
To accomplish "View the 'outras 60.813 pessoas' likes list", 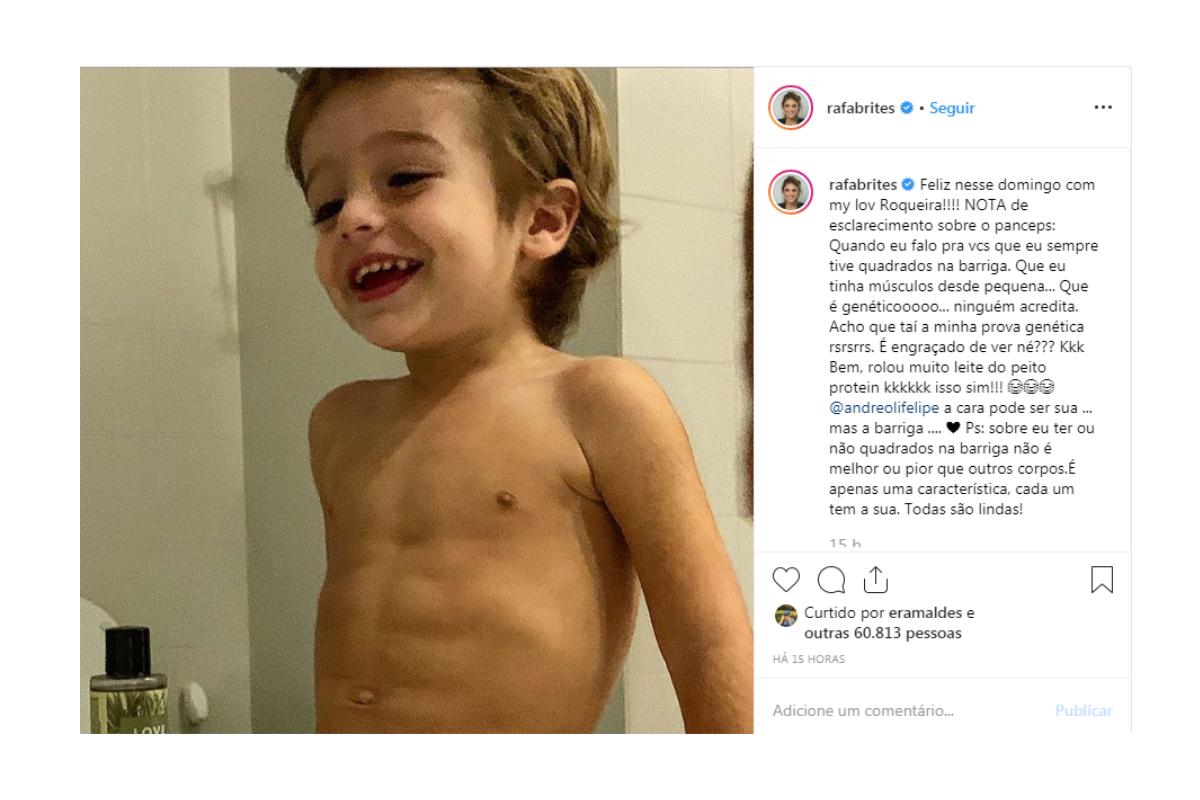I will point(868,633).
